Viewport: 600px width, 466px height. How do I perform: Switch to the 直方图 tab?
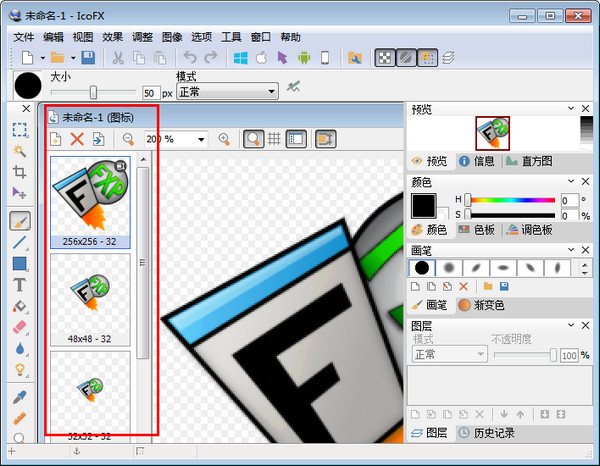(528, 160)
